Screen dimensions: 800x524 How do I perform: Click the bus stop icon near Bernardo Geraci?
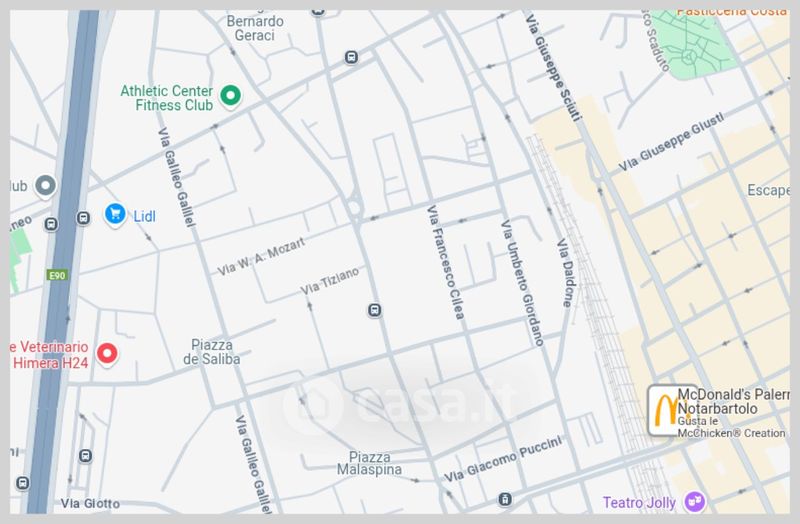click(x=351, y=57)
